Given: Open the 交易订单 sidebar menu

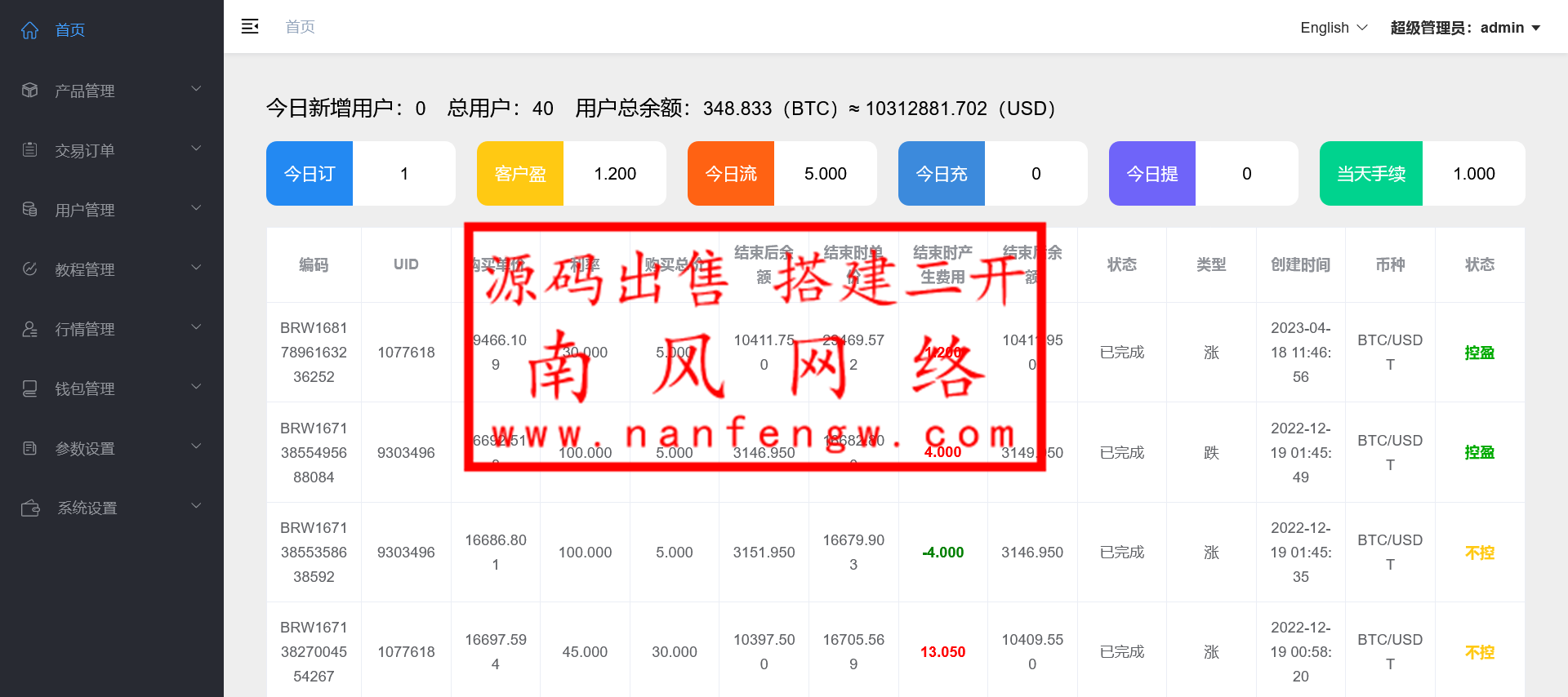Looking at the screenshot, I should pyautogui.click(x=85, y=150).
